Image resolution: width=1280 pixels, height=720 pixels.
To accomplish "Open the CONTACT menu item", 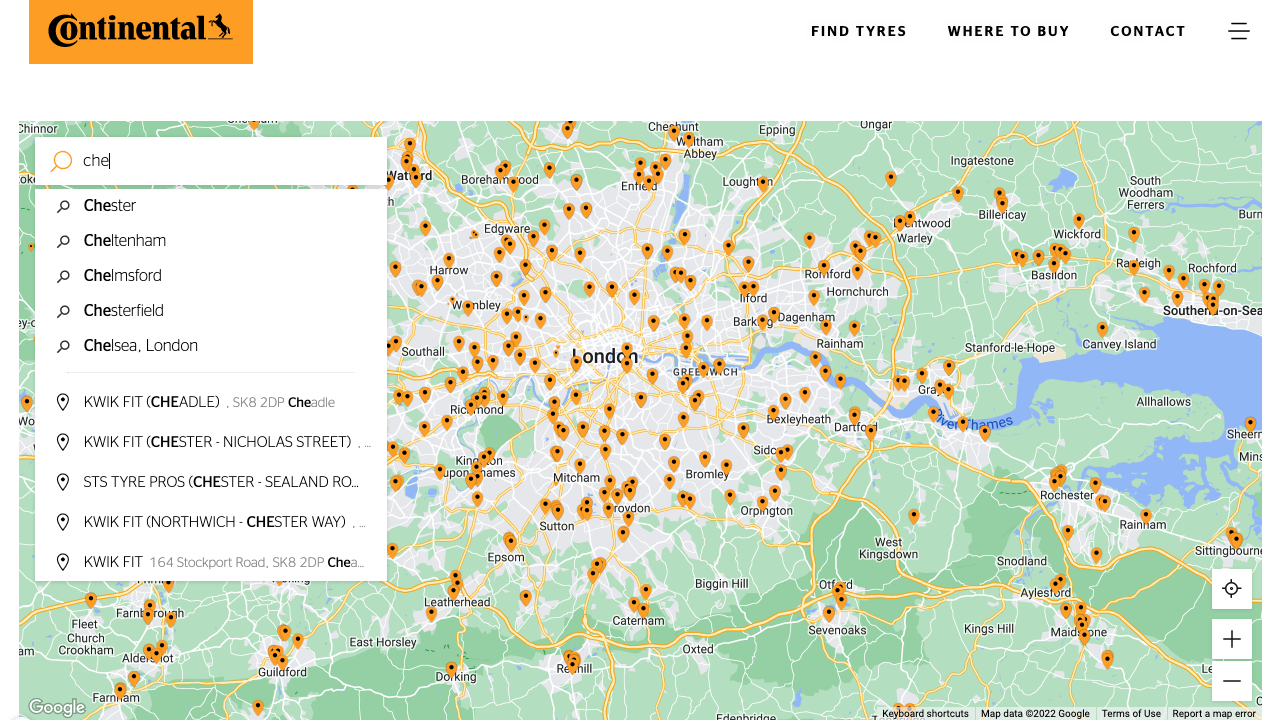I will [x=1148, y=31].
